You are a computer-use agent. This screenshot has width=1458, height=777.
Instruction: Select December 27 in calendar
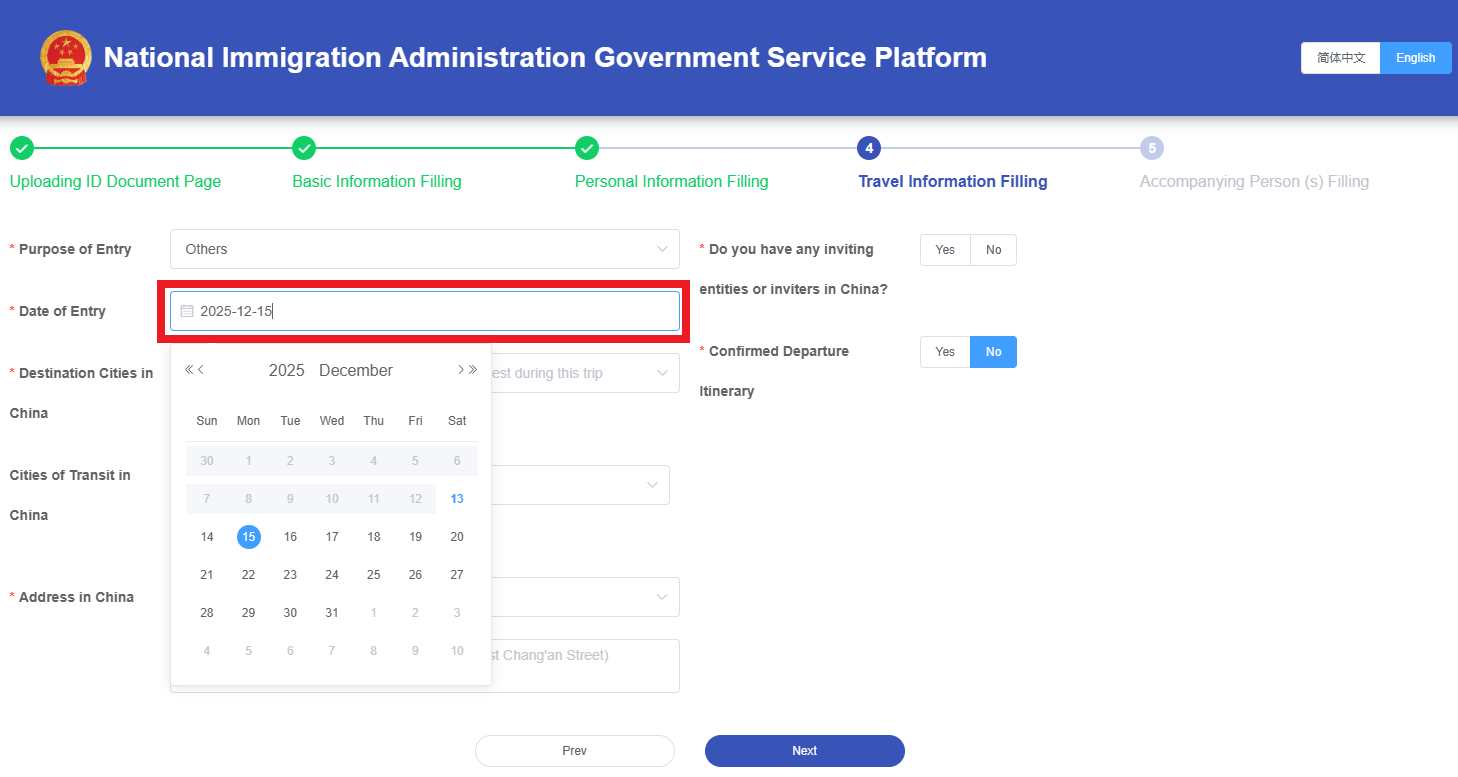(x=457, y=575)
